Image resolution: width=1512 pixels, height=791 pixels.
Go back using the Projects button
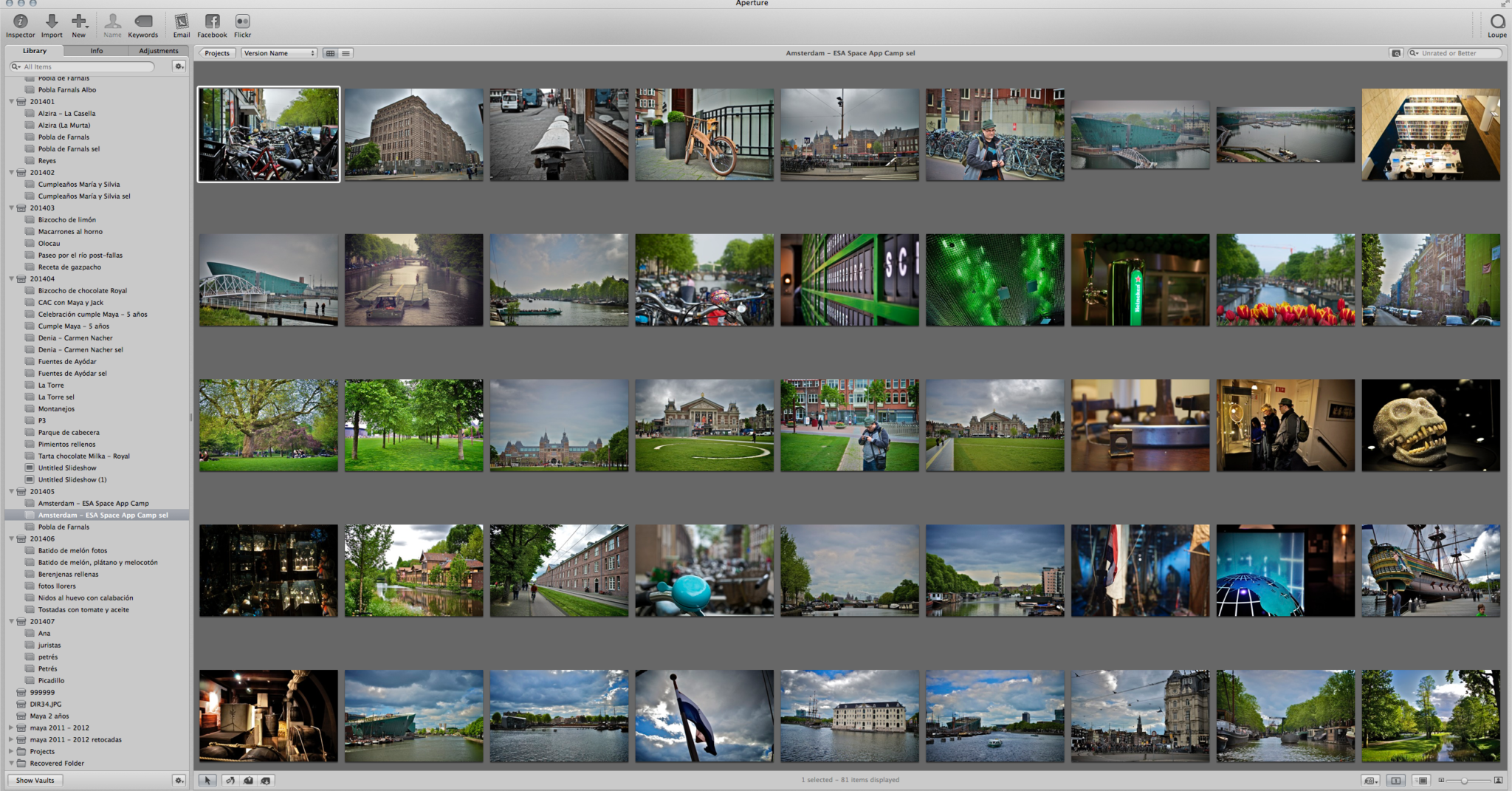point(217,53)
